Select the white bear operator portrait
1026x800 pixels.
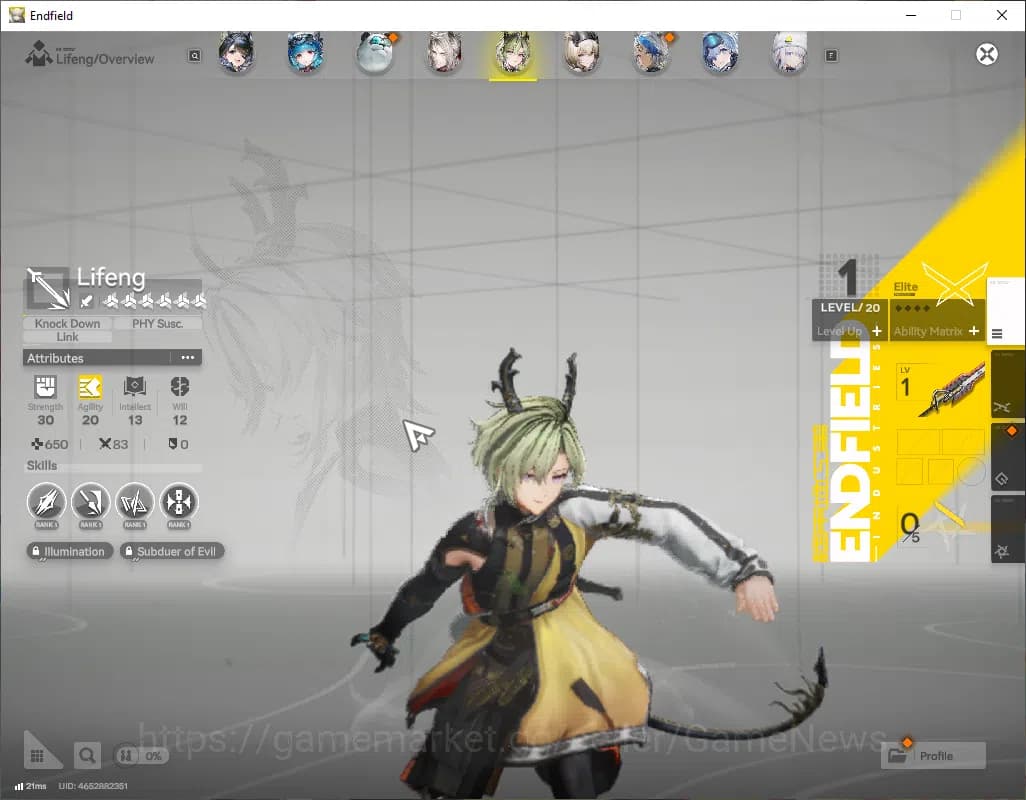pos(375,53)
